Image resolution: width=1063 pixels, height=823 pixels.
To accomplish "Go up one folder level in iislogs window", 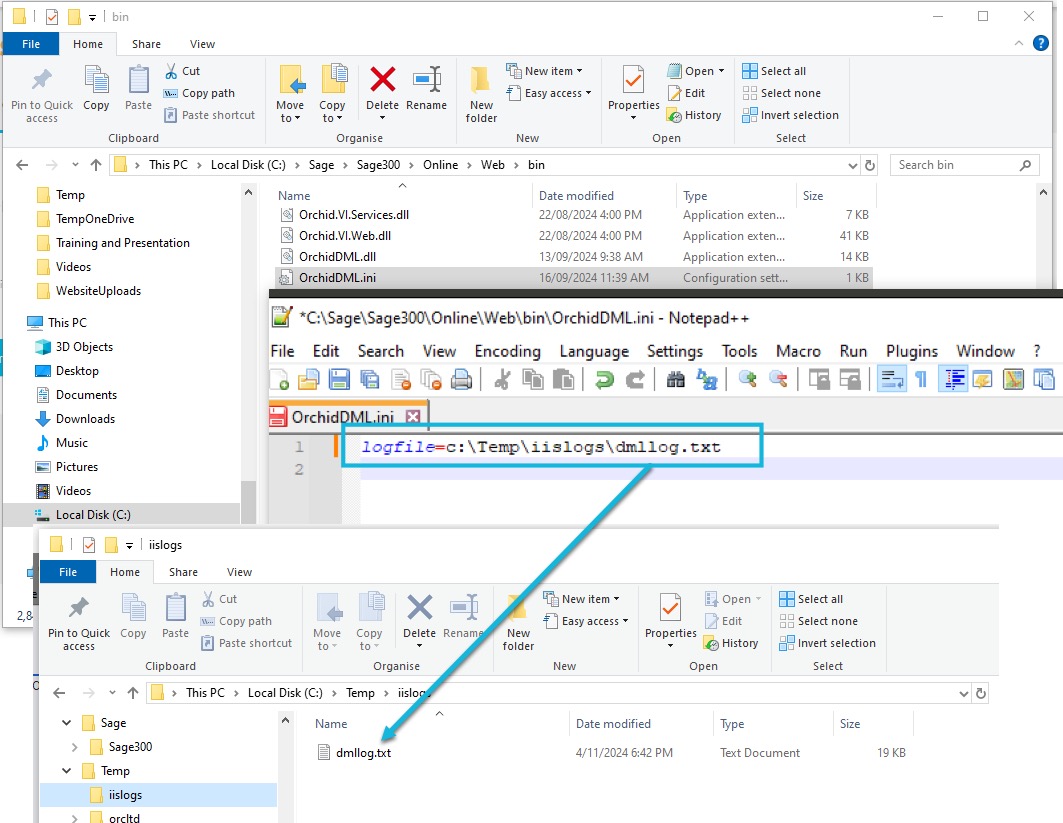I will 133,693.
